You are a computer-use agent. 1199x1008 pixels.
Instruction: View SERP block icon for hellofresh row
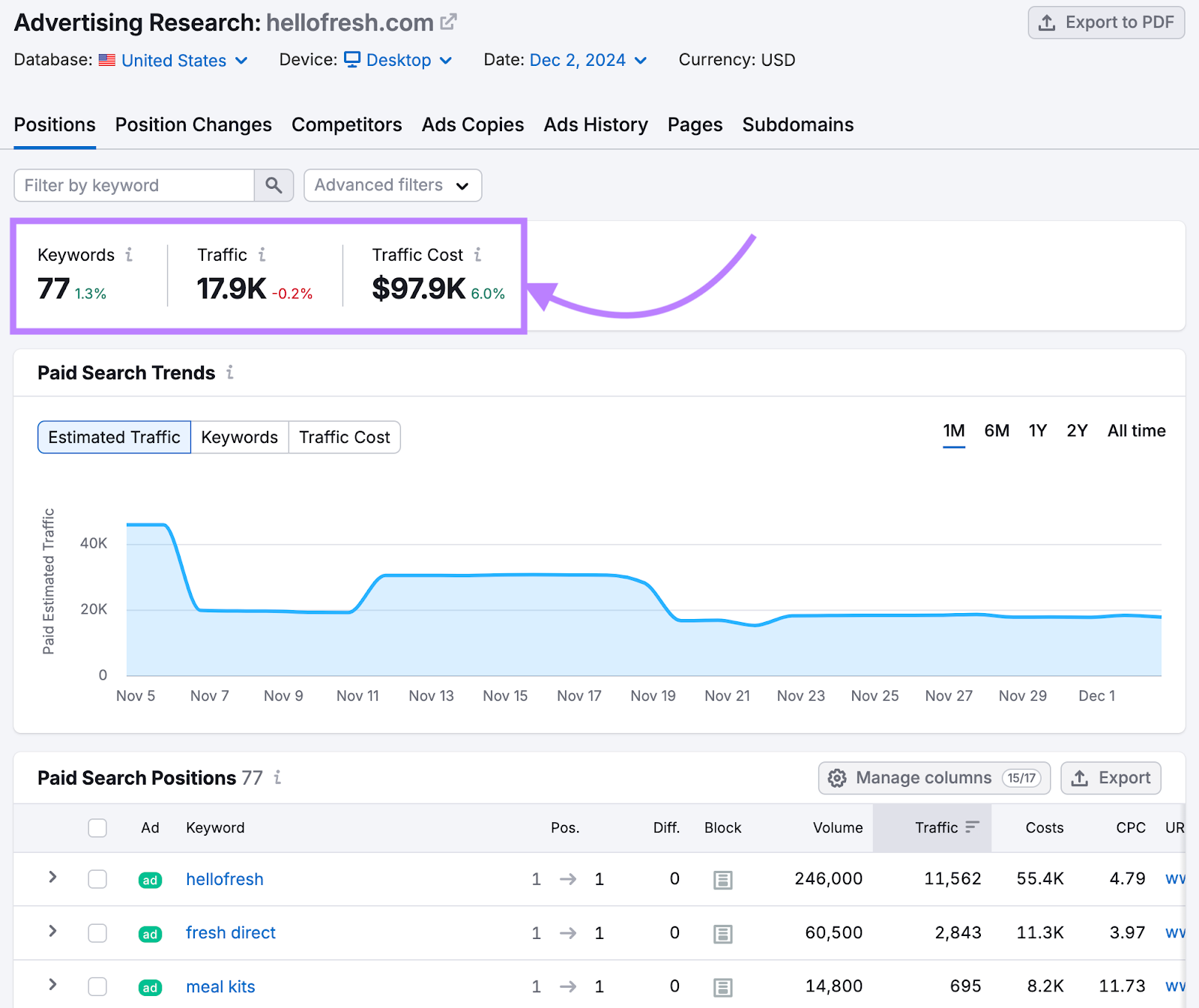[x=722, y=880]
